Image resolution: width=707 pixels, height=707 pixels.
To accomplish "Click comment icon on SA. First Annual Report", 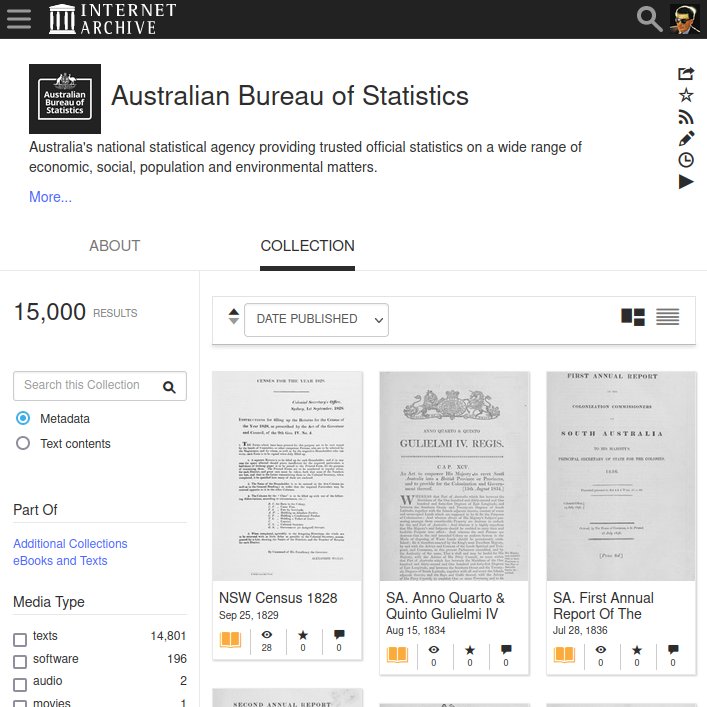I will click(x=673, y=650).
